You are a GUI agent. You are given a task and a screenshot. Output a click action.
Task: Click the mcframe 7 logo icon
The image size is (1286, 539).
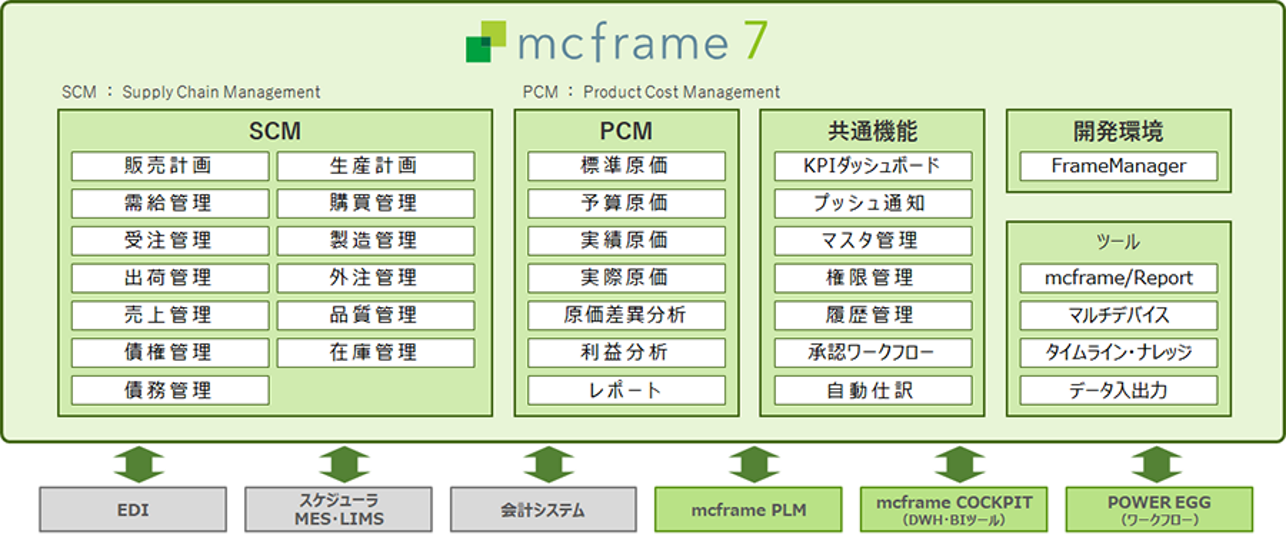point(486,42)
